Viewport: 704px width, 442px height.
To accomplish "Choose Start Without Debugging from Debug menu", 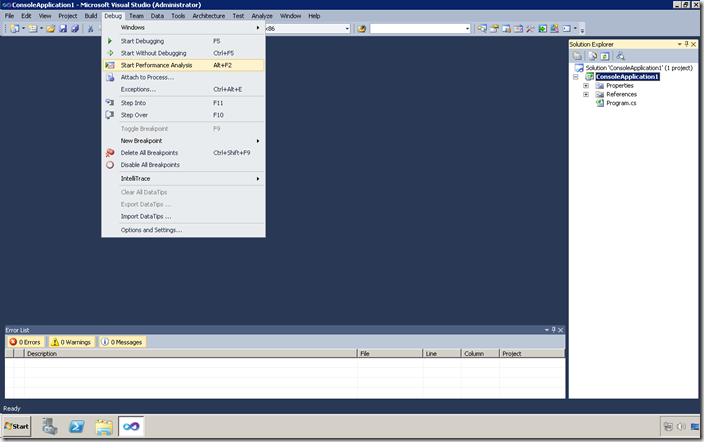I will point(183,53).
